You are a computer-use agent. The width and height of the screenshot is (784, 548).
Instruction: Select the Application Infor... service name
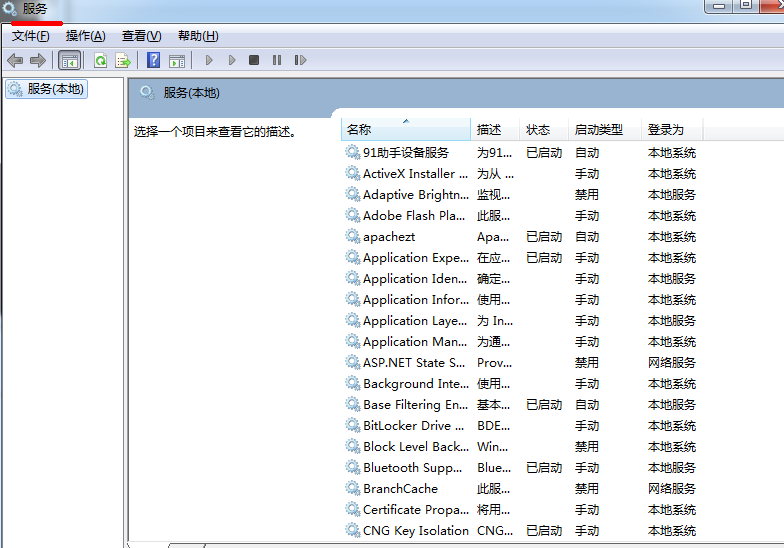[x=416, y=300]
